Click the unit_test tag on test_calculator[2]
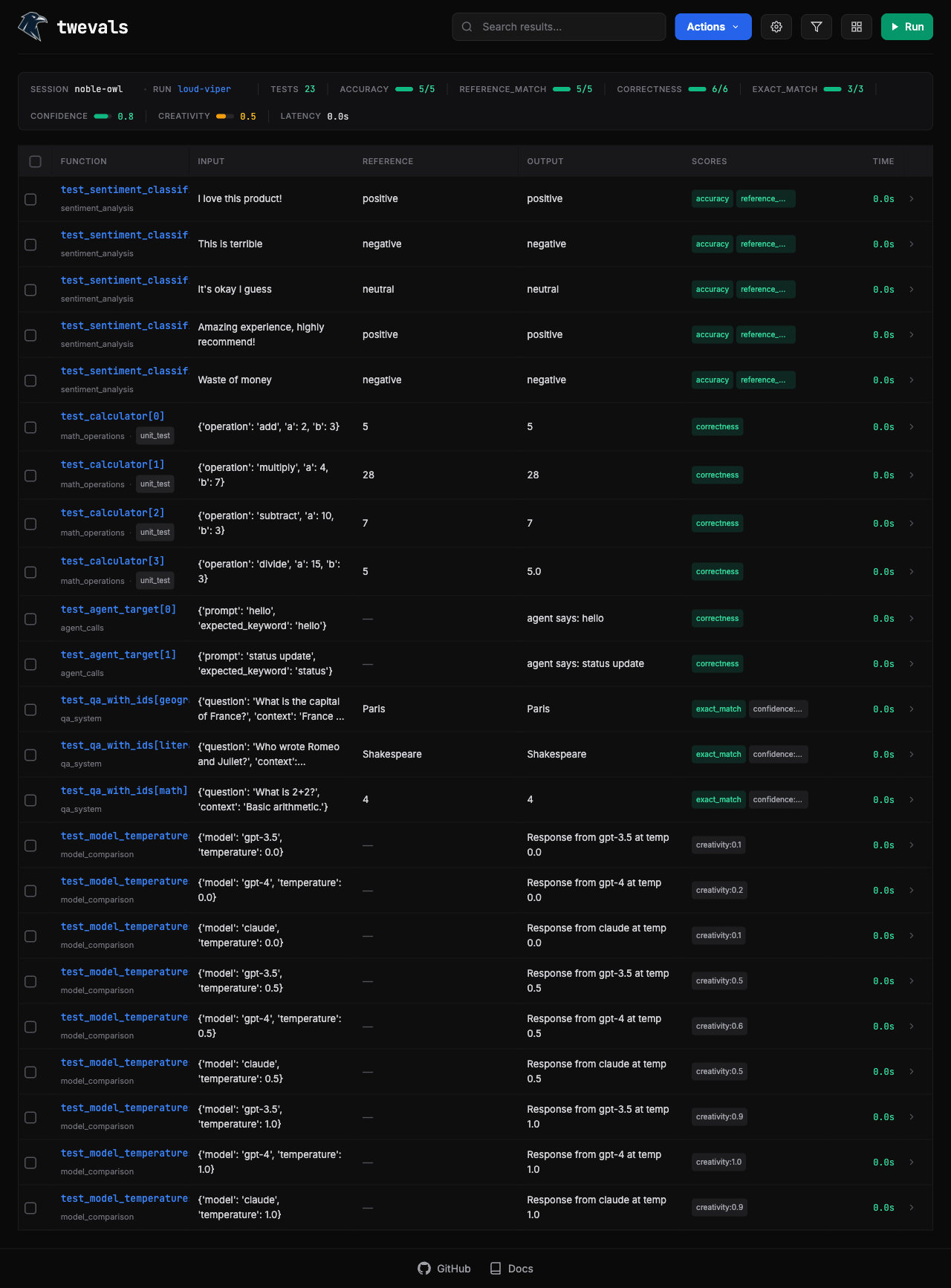 click(x=155, y=533)
